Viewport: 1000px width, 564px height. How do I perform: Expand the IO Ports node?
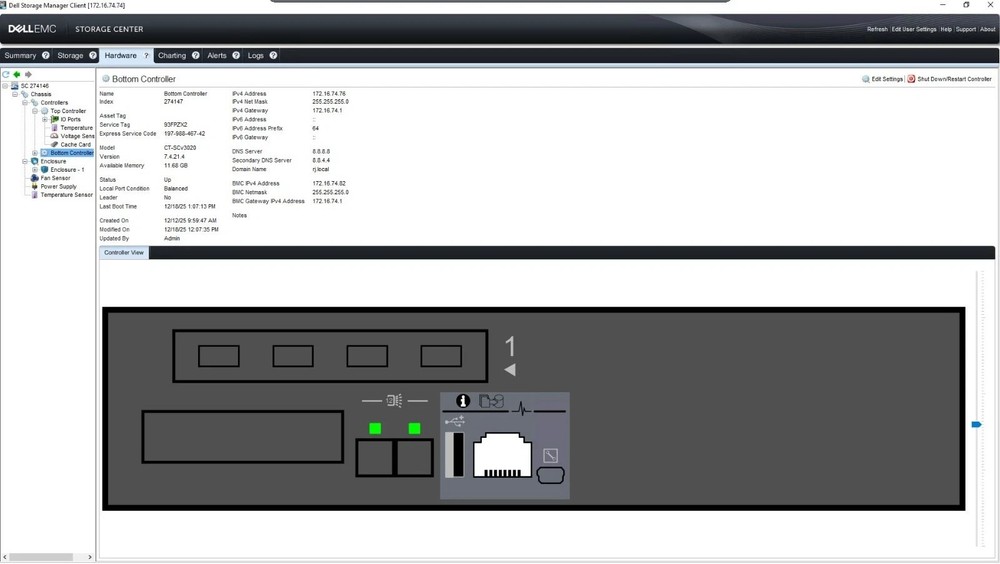[x=45, y=119]
